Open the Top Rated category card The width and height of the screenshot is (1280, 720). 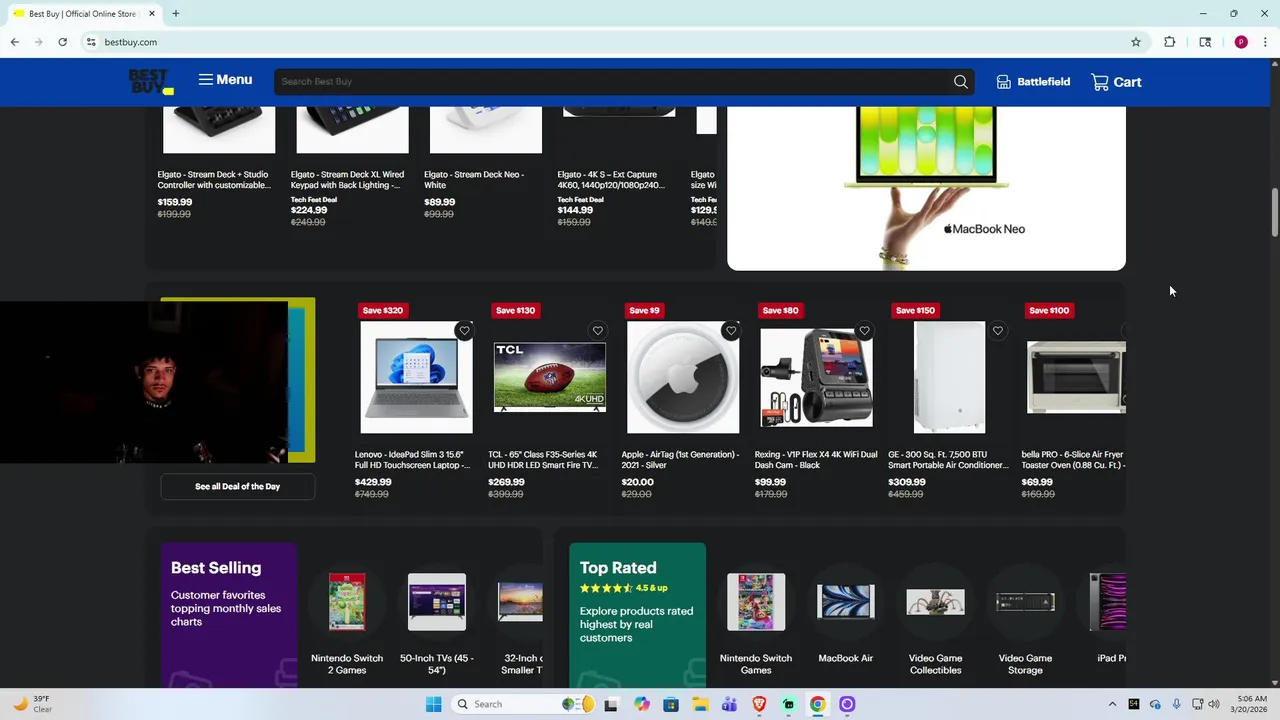(x=637, y=615)
